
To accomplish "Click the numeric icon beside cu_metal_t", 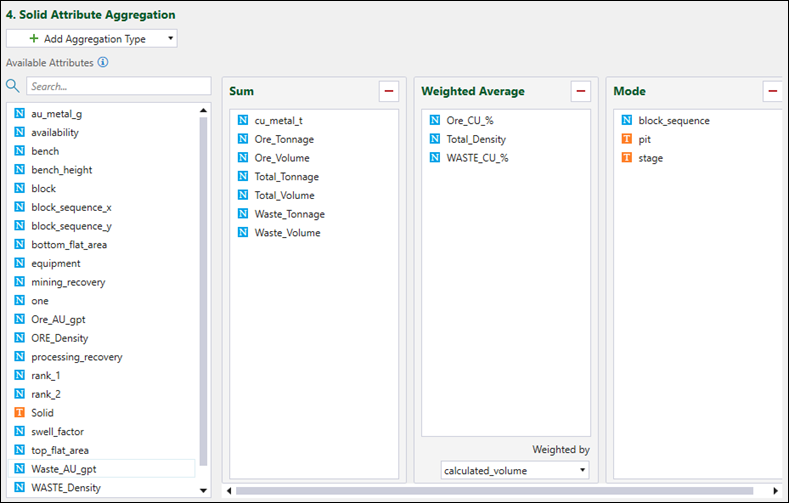I will pyautogui.click(x=243, y=120).
